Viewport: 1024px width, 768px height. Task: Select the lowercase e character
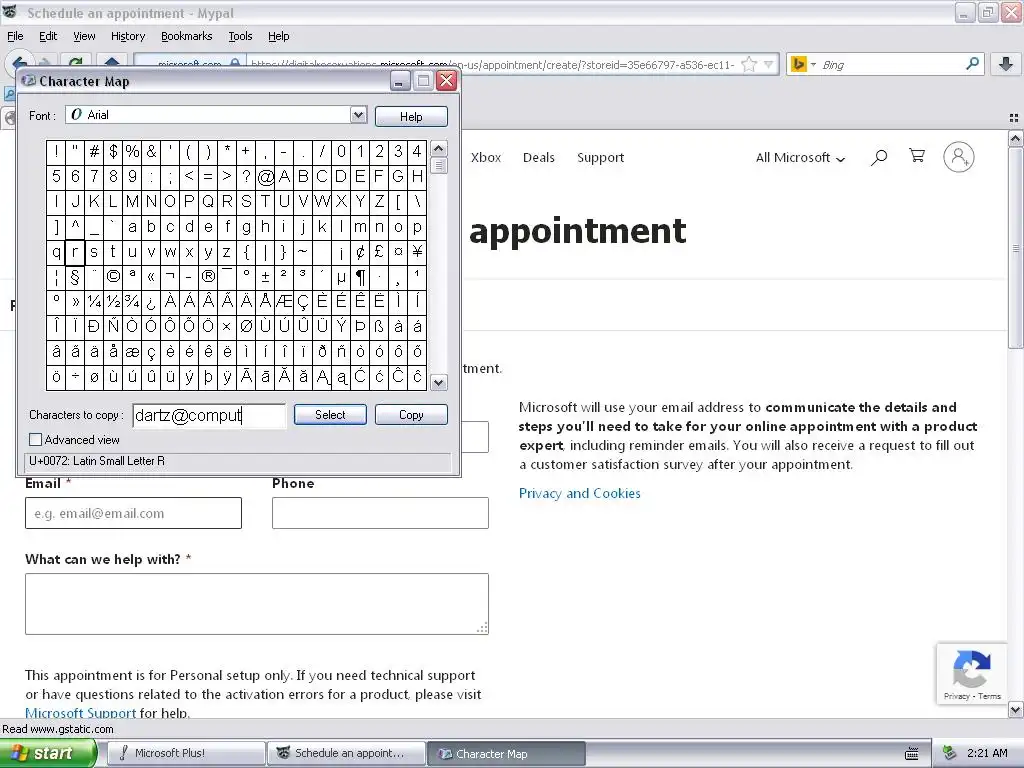pyautogui.click(x=208, y=227)
